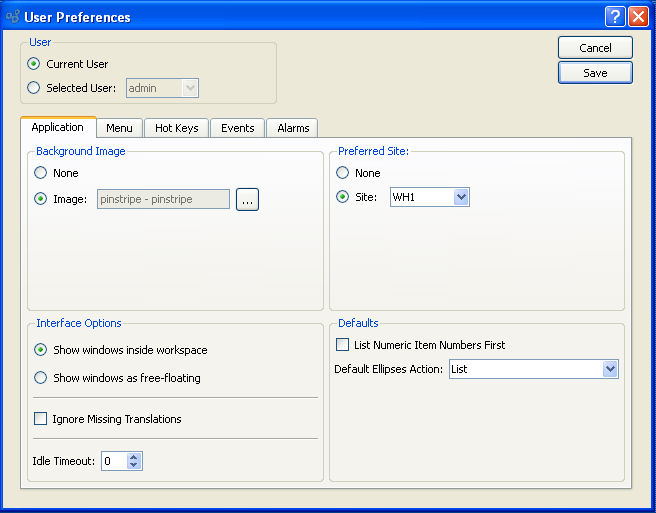Decrease Idle Timeout with down arrow
This screenshot has width=656, height=513.
pyautogui.click(x=135, y=466)
